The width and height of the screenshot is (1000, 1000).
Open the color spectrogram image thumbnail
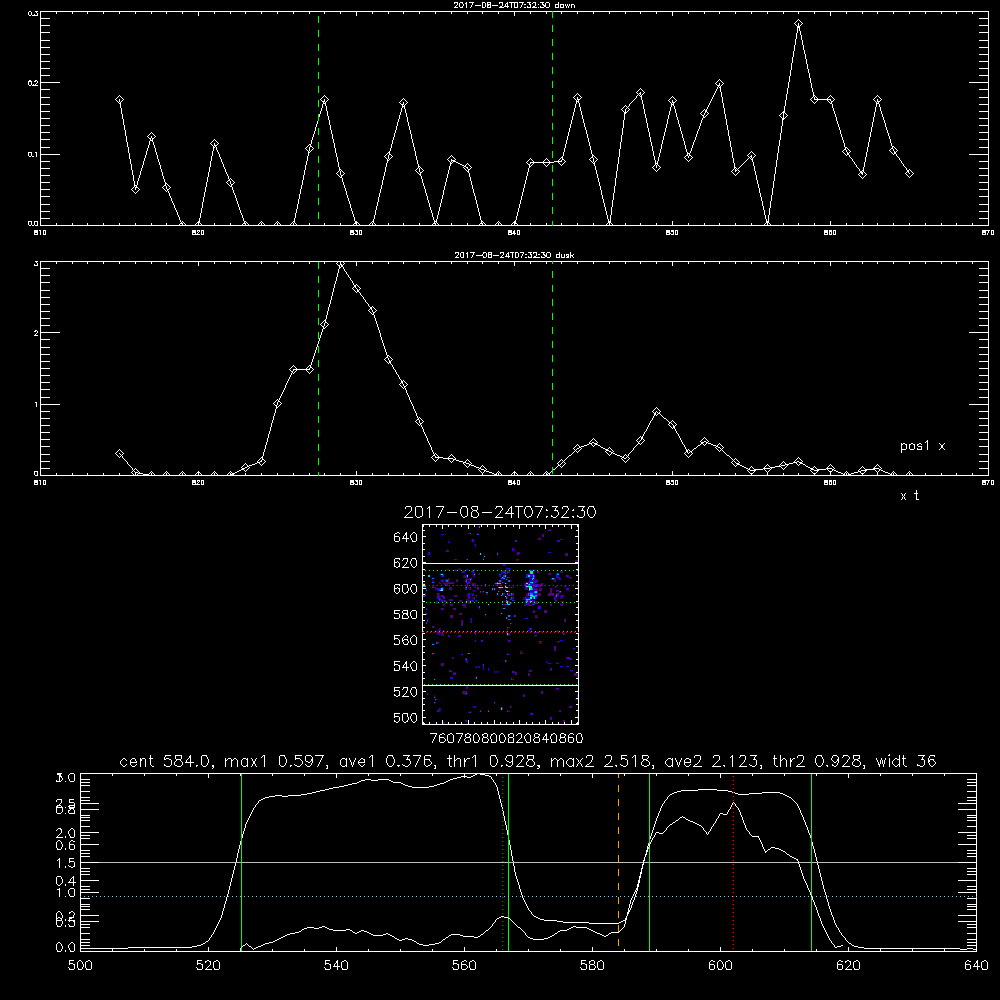[500, 624]
